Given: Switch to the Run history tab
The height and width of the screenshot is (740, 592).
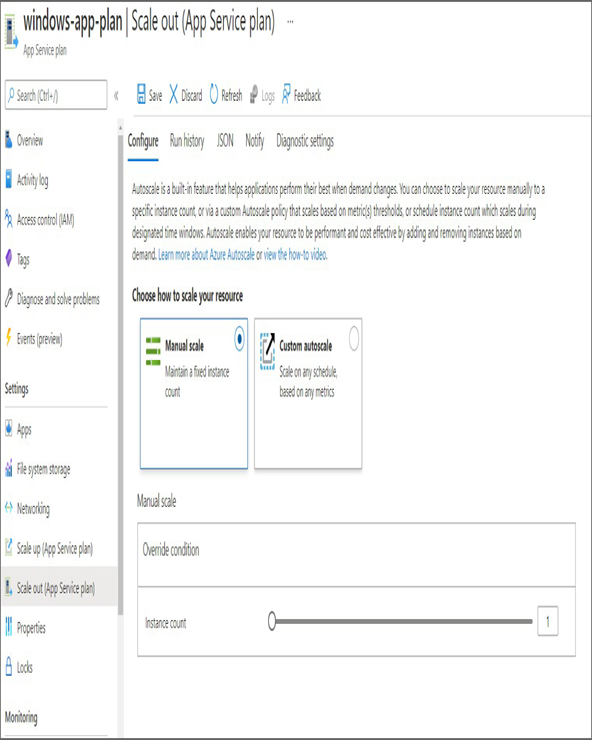Looking at the screenshot, I should [x=187, y=141].
